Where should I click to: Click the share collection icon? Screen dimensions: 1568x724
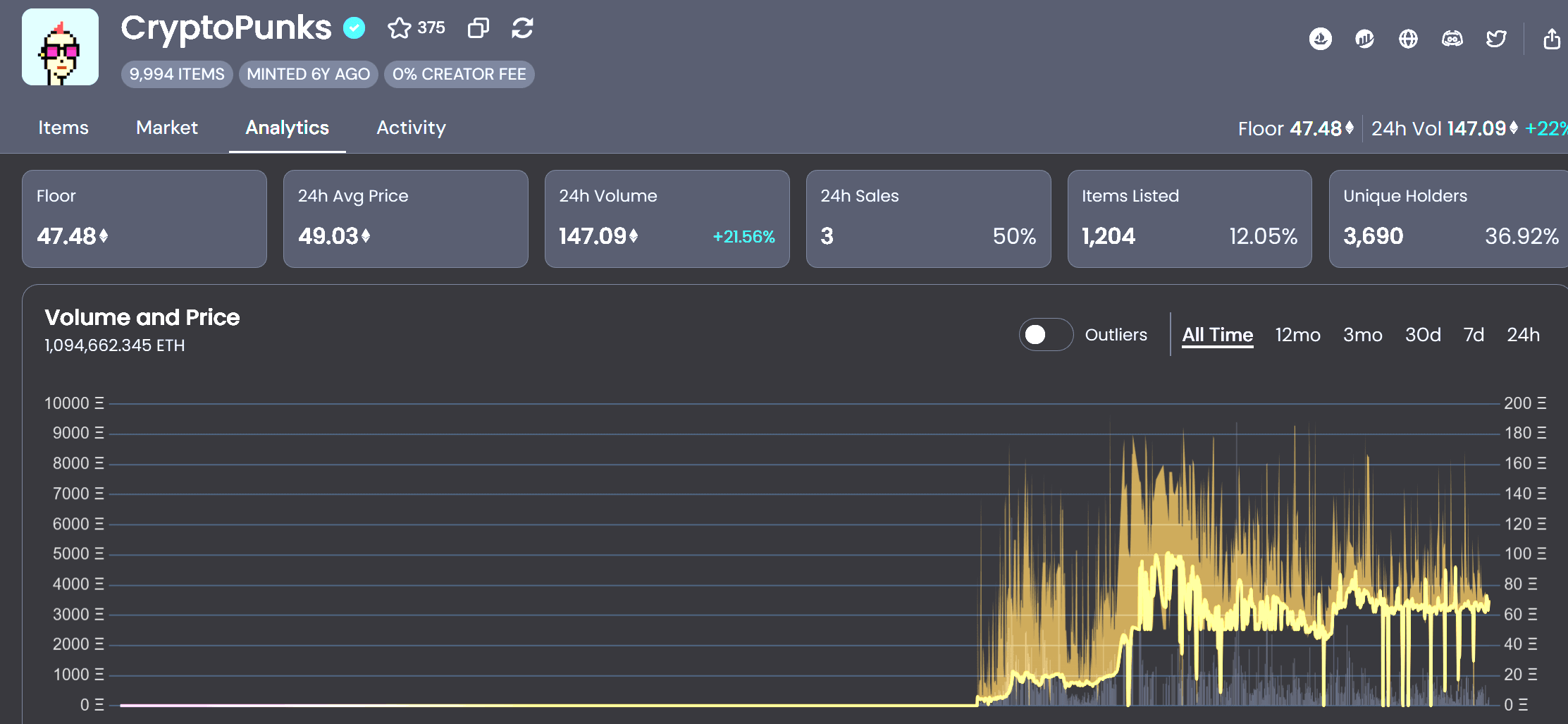[x=1552, y=39]
